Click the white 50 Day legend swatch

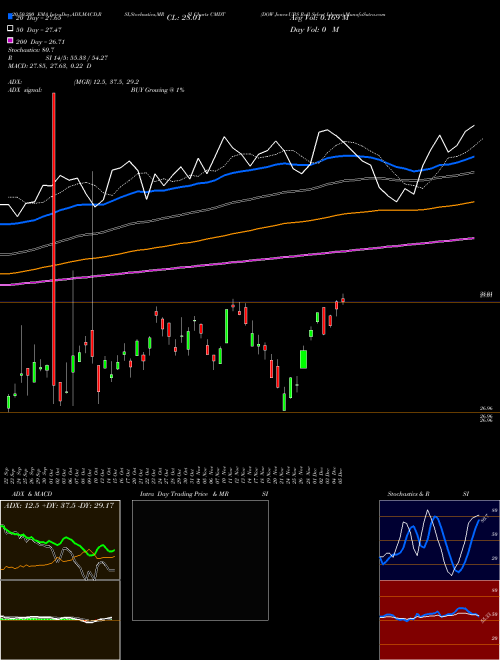click(x=10, y=29)
